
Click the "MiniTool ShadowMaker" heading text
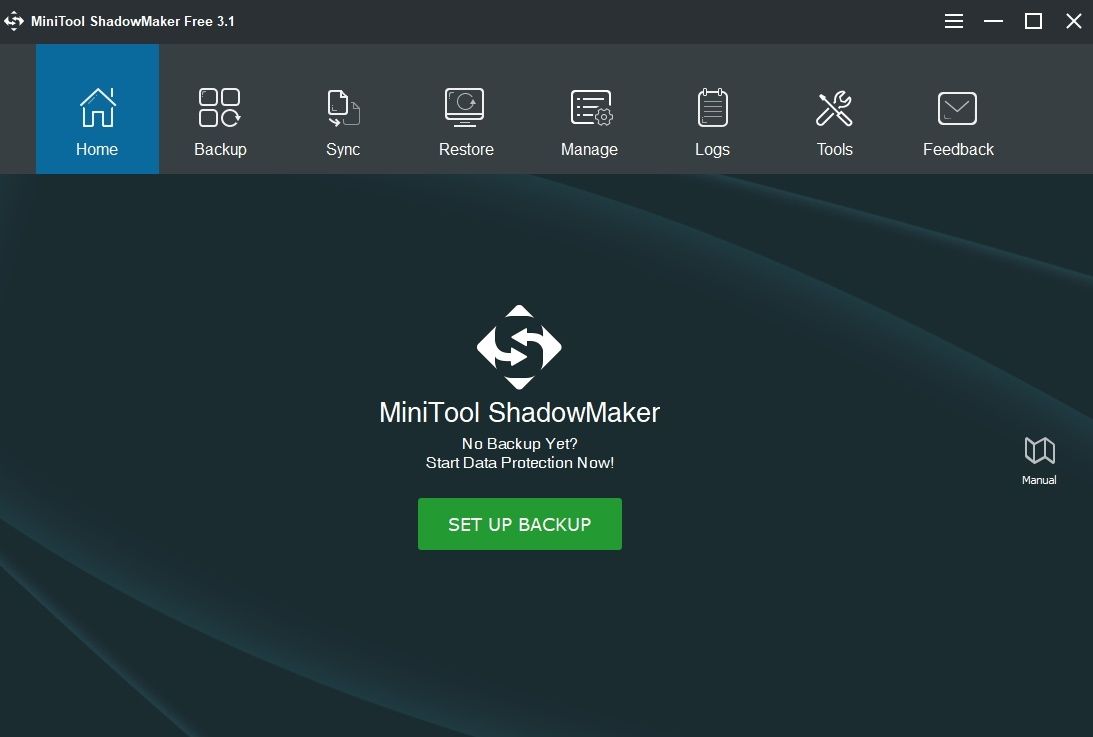[x=519, y=412]
